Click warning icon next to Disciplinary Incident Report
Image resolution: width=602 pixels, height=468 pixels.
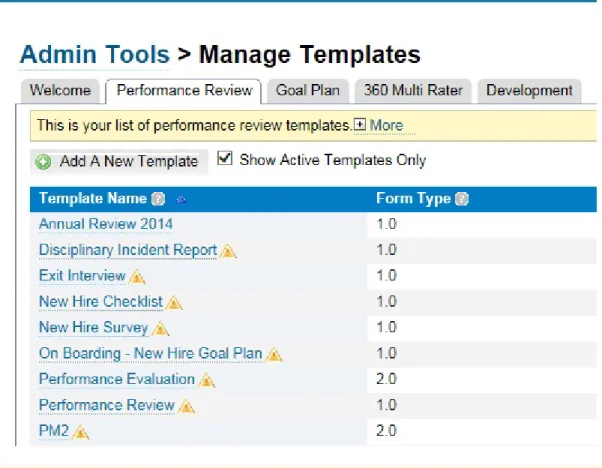pyautogui.click(x=228, y=251)
